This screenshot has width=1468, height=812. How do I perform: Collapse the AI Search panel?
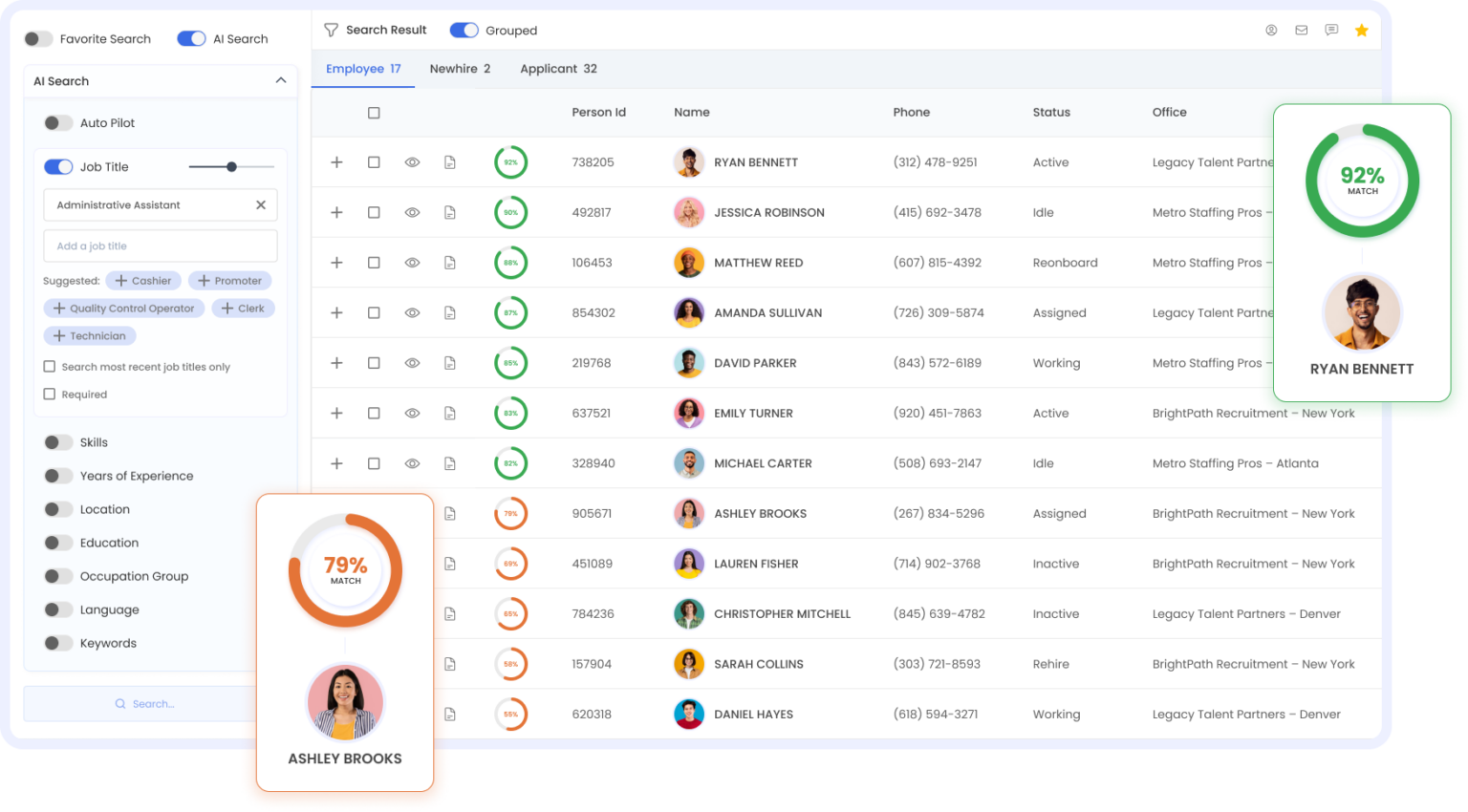[281, 80]
